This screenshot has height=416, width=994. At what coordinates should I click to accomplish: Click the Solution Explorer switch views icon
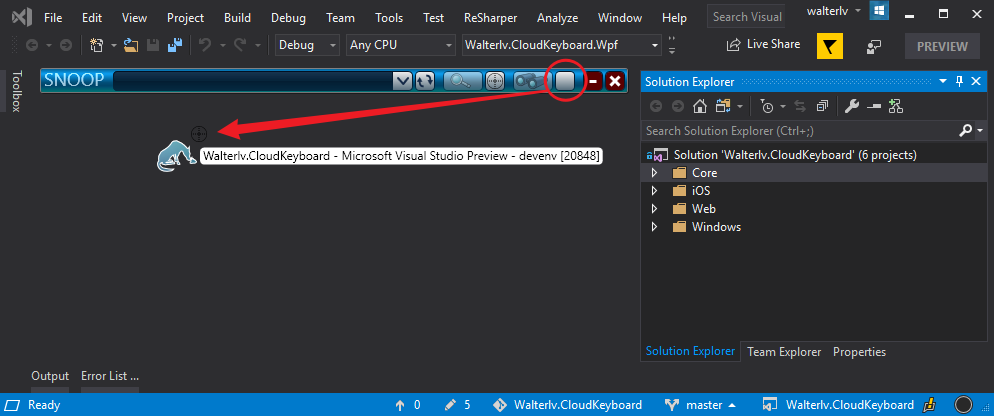[x=722, y=107]
